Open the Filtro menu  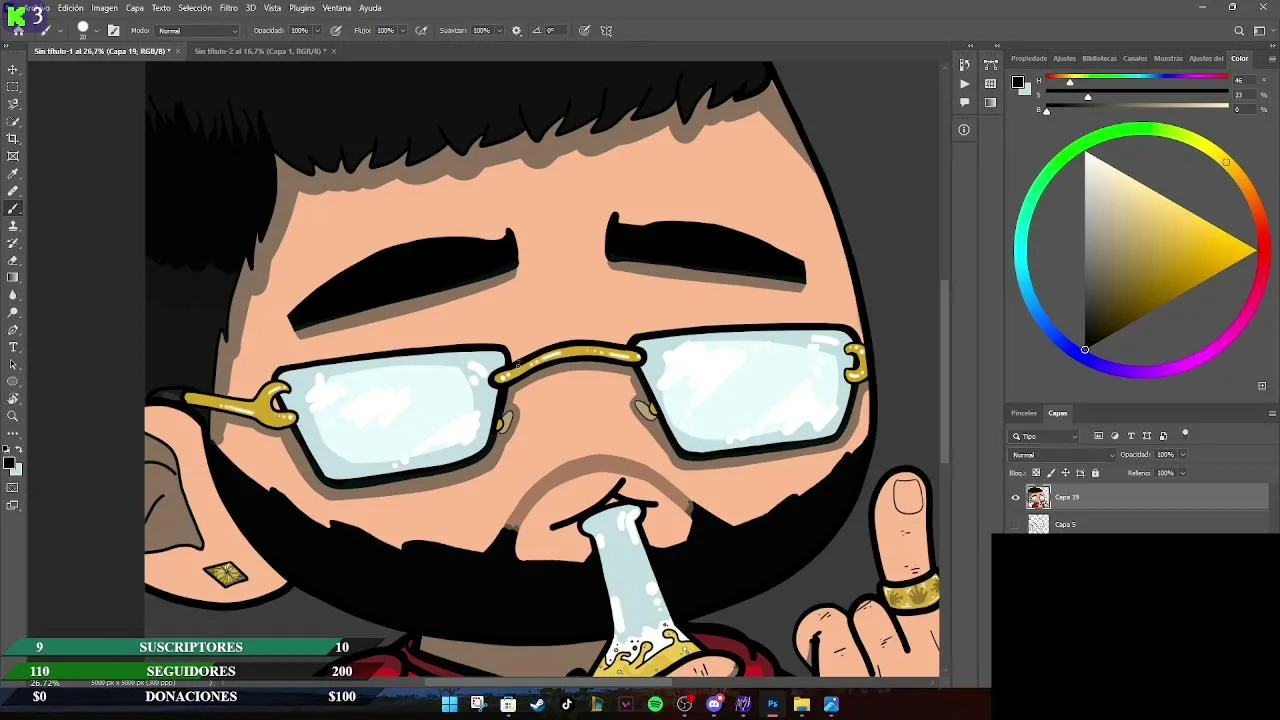pos(229,8)
